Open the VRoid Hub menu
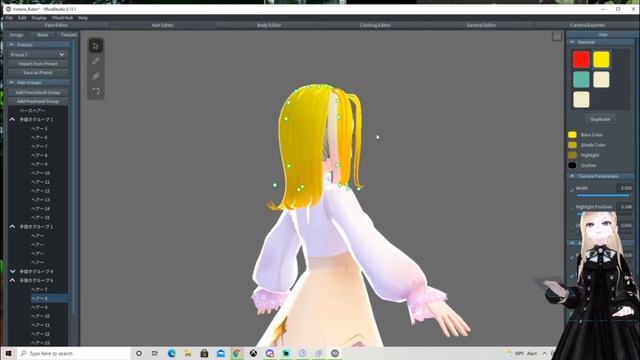640x360 pixels. point(62,18)
